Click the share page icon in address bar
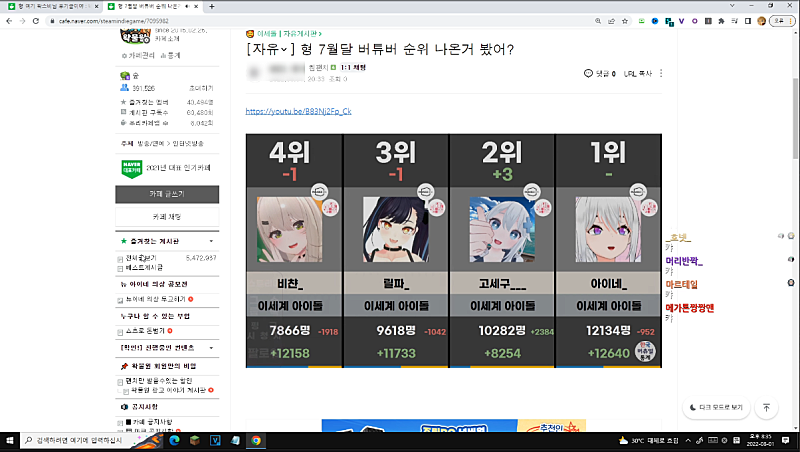This screenshot has width=800, height=452. pyautogui.click(x=611, y=21)
